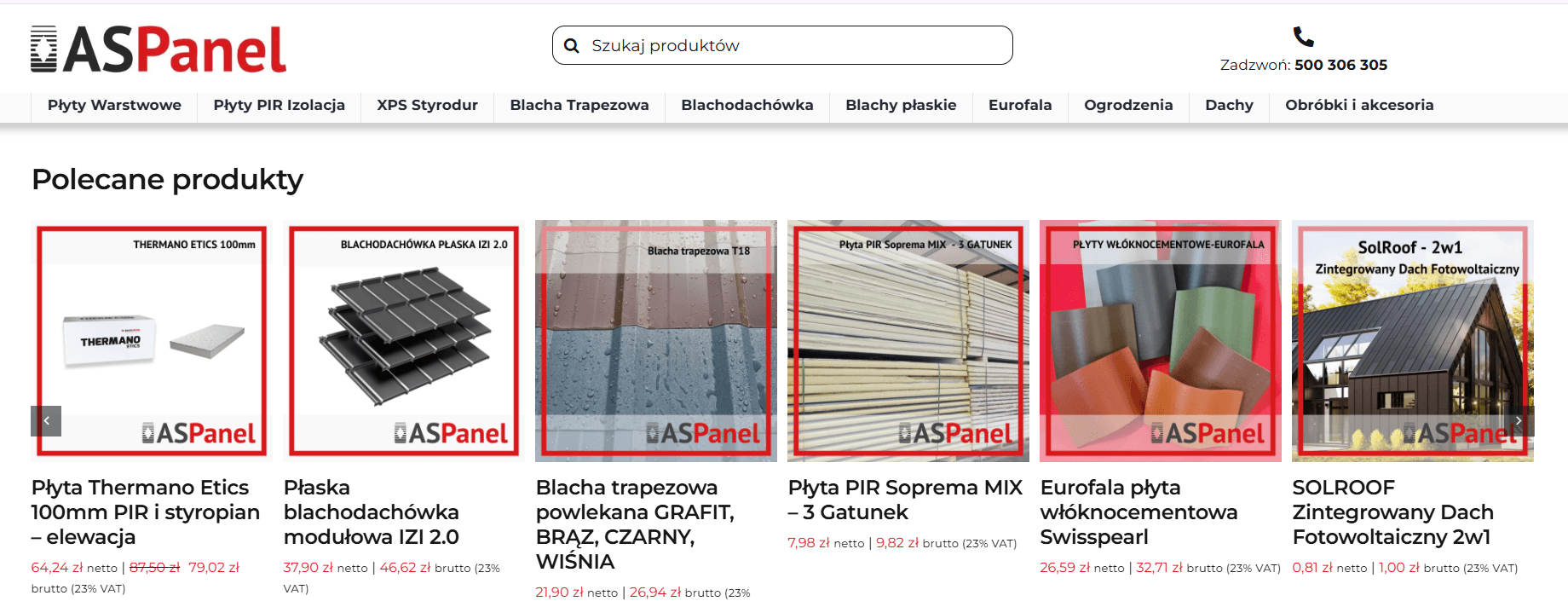The width and height of the screenshot is (1568, 607).
Task: Open the Blacha Trapezowa menu
Action: tap(579, 105)
